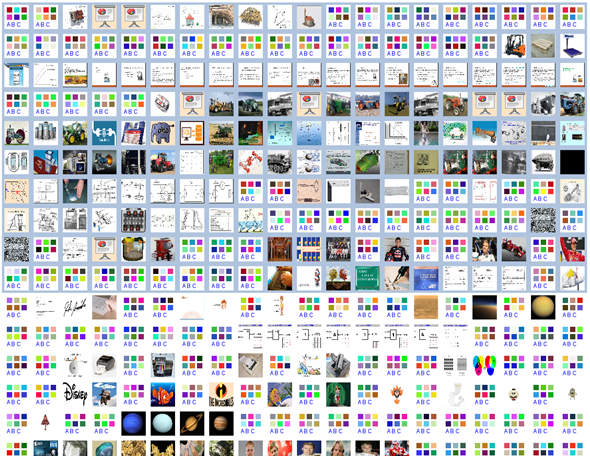Click the overlapping CMYK color circles image

tap(485, 365)
